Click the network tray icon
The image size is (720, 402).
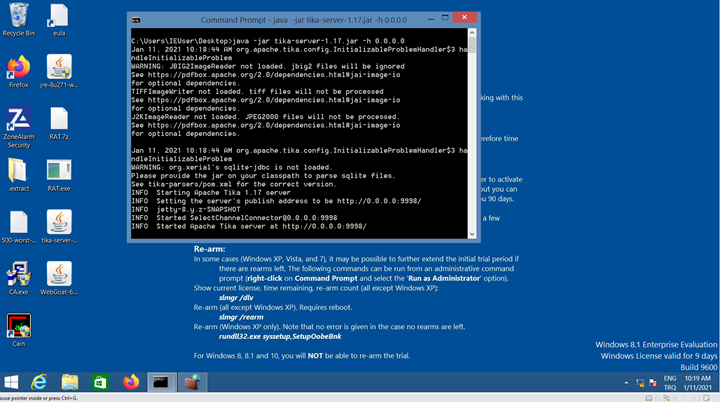point(640,383)
